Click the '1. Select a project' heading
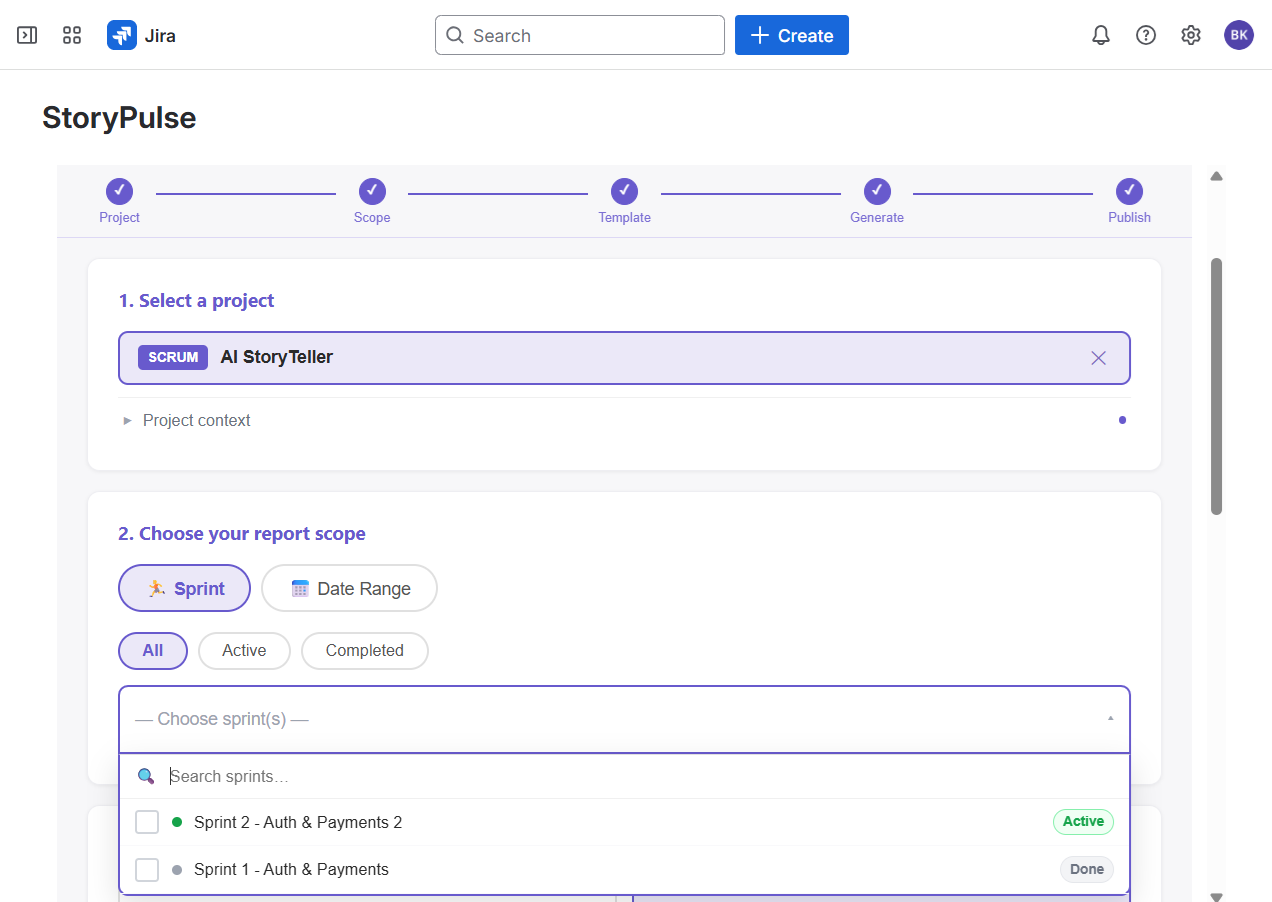1272x902 pixels. 196,301
